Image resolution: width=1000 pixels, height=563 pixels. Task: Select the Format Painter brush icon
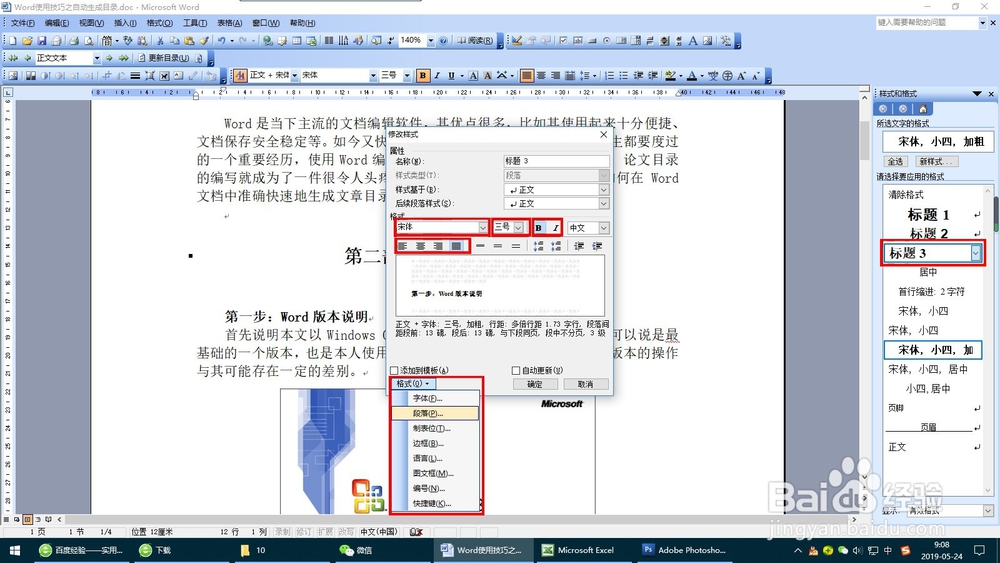pyautogui.click(x=204, y=41)
